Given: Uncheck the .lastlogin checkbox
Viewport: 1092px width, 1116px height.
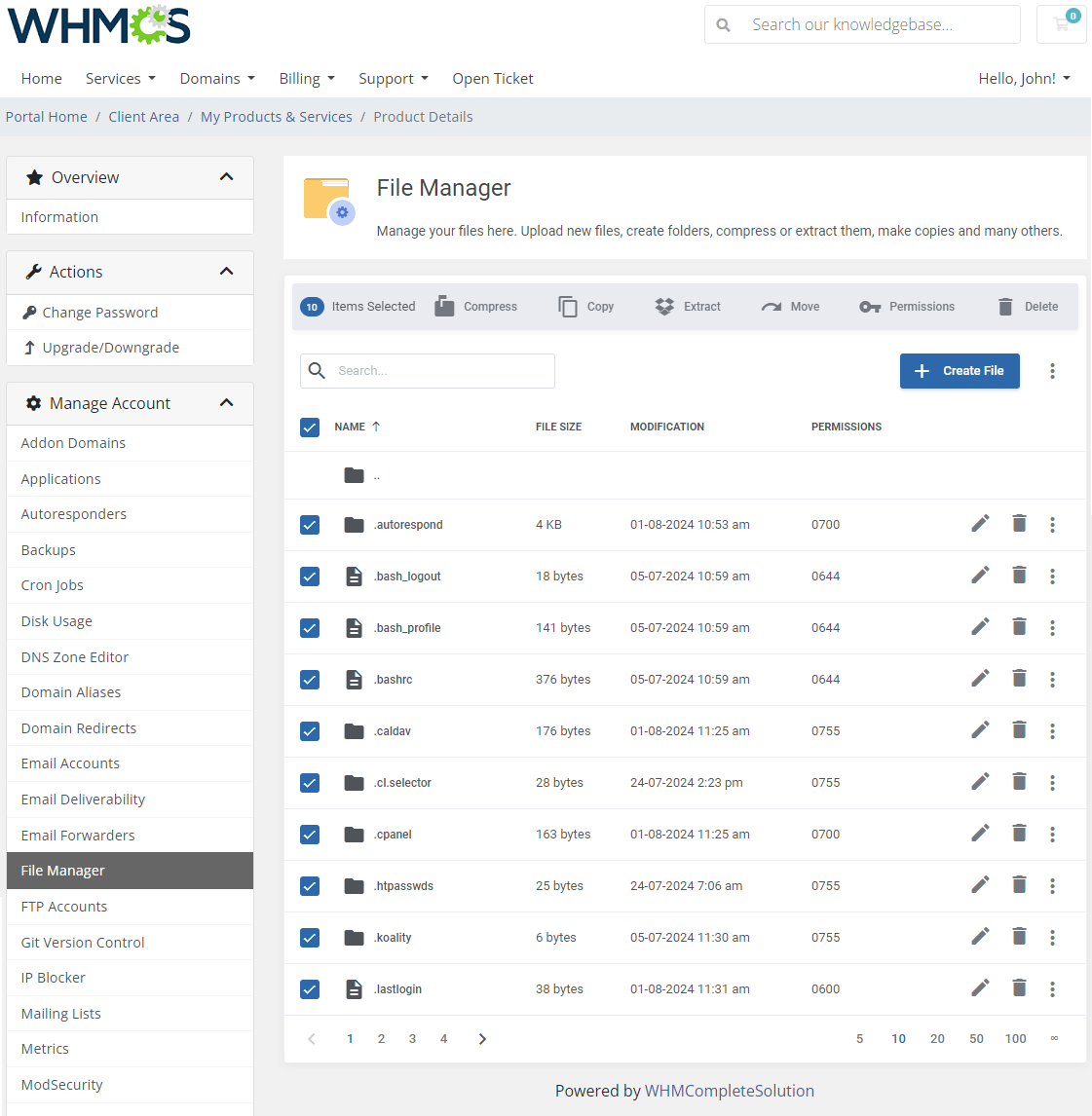Looking at the screenshot, I should click(x=310, y=989).
